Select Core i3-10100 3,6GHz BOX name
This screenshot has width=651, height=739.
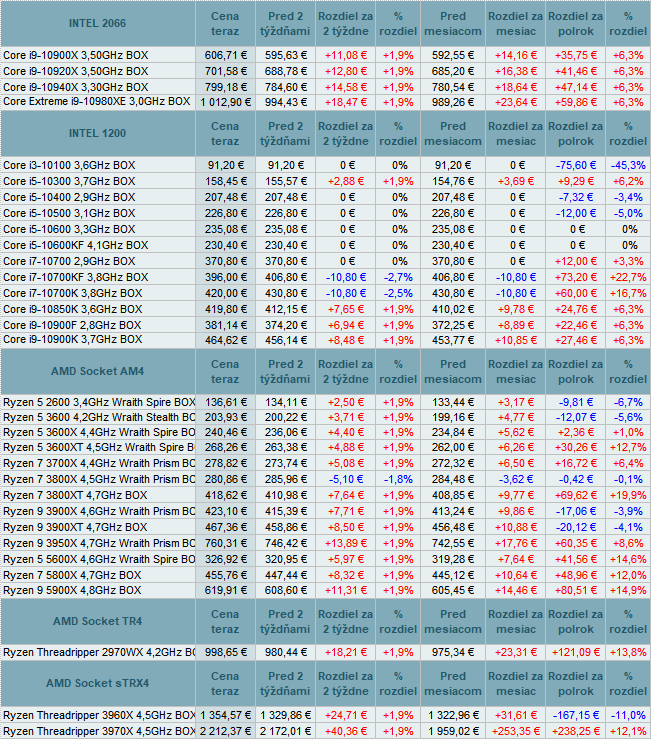[69, 165]
